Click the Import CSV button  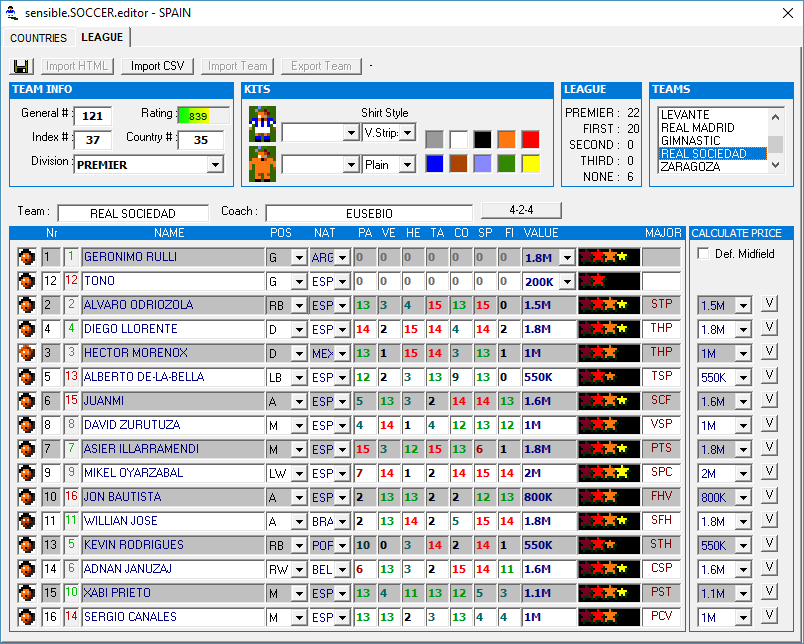(157, 66)
